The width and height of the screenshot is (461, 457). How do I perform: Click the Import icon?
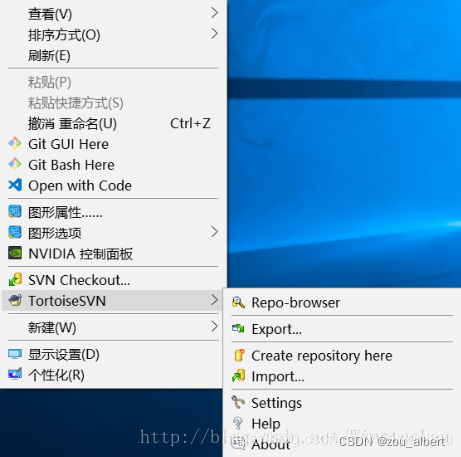tap(238, 376)
